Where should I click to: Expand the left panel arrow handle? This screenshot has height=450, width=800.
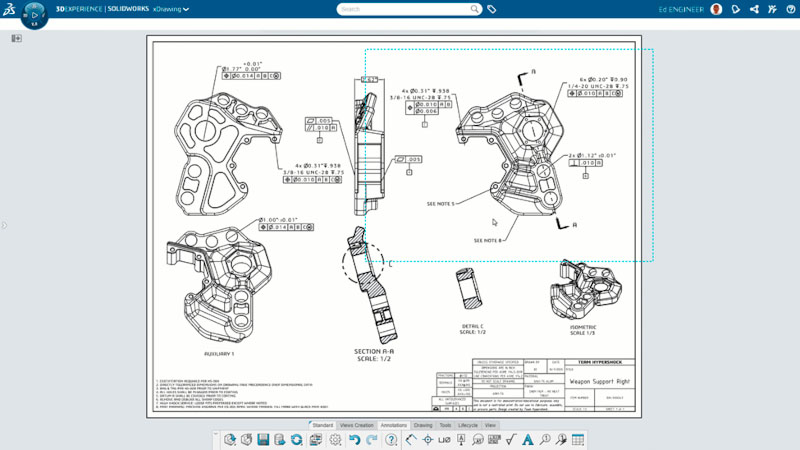pos(4,225)
